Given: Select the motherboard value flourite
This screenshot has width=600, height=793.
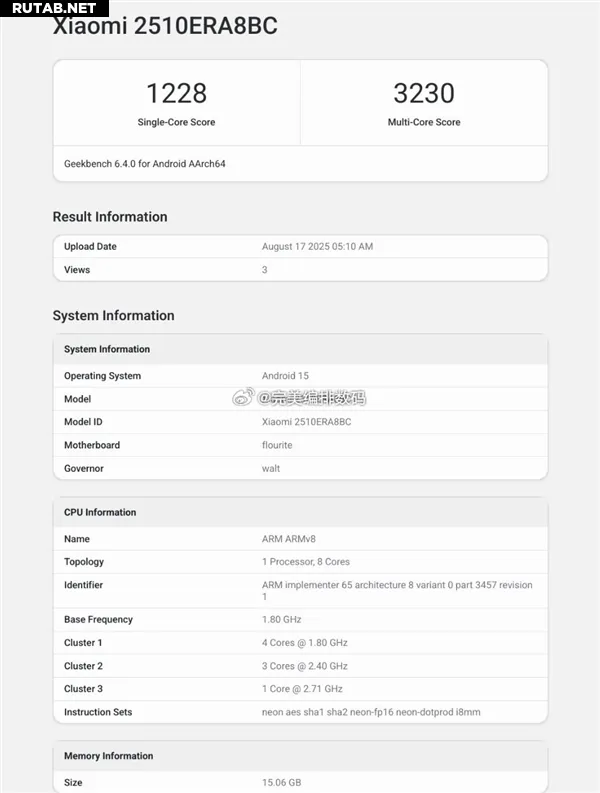Looking at the screenshot, I should (277, 445).
